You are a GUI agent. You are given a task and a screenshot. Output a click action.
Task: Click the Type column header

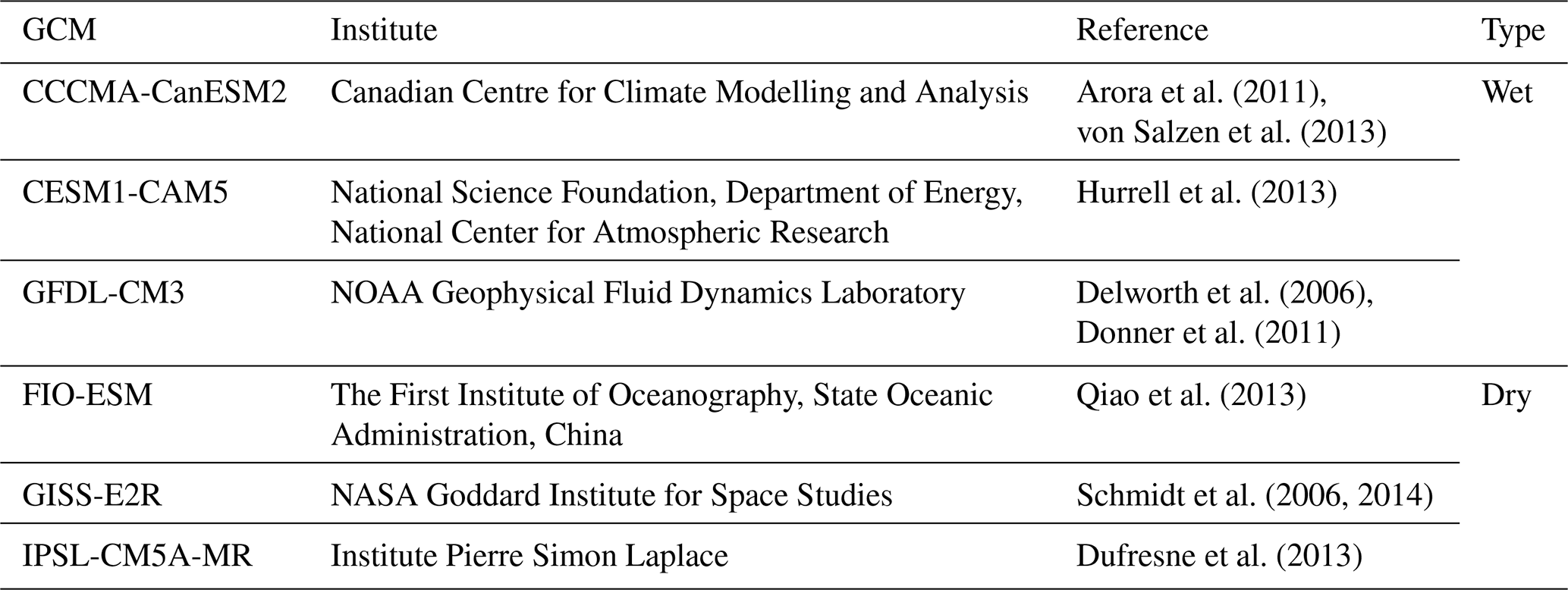(1513, 30)
